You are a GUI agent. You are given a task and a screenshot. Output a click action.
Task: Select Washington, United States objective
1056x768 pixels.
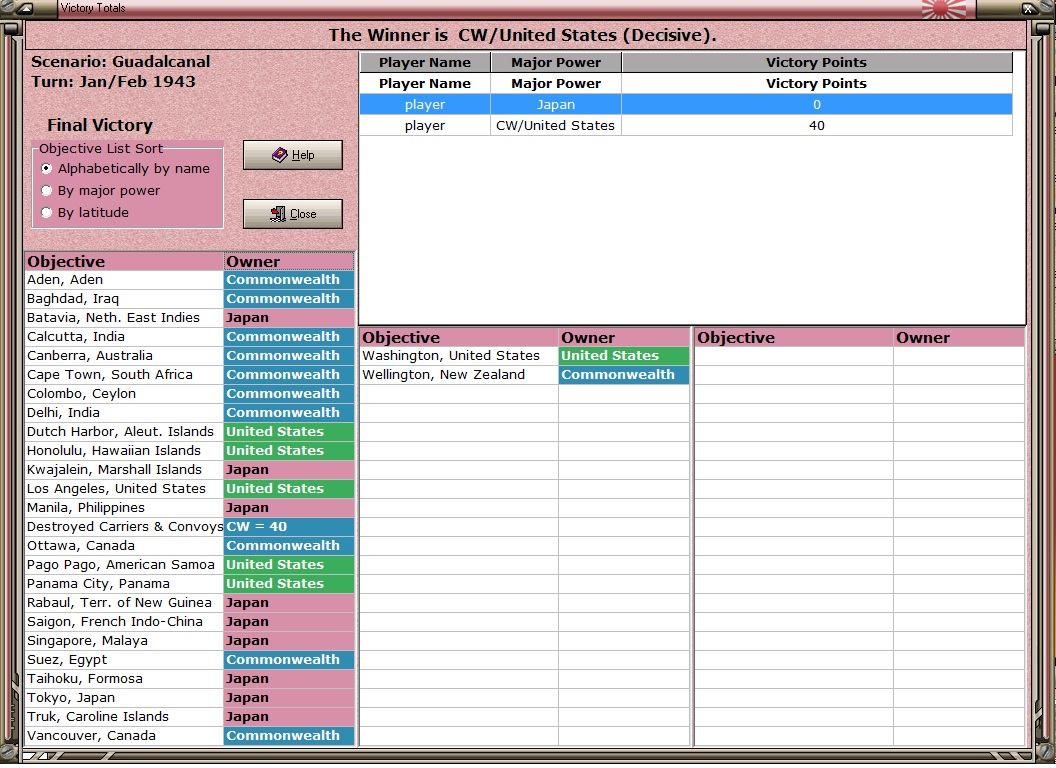[459, 355]
